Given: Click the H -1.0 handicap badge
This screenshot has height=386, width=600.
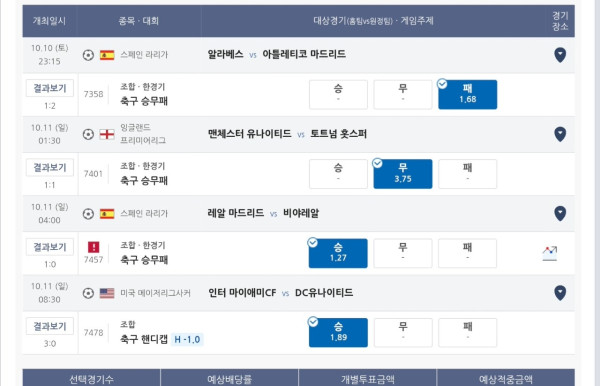Looking at the screenshot, I should (187, 339).
